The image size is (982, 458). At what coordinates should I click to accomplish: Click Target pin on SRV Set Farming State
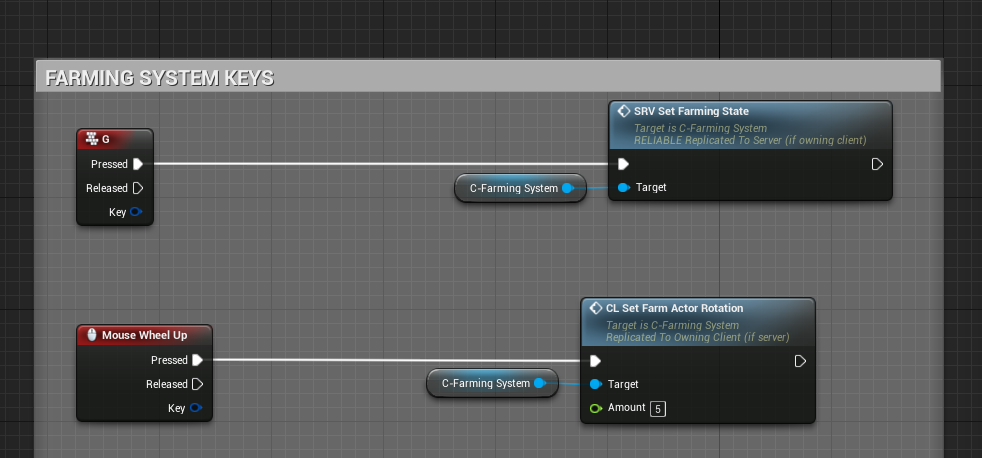(x=623, y=187)
